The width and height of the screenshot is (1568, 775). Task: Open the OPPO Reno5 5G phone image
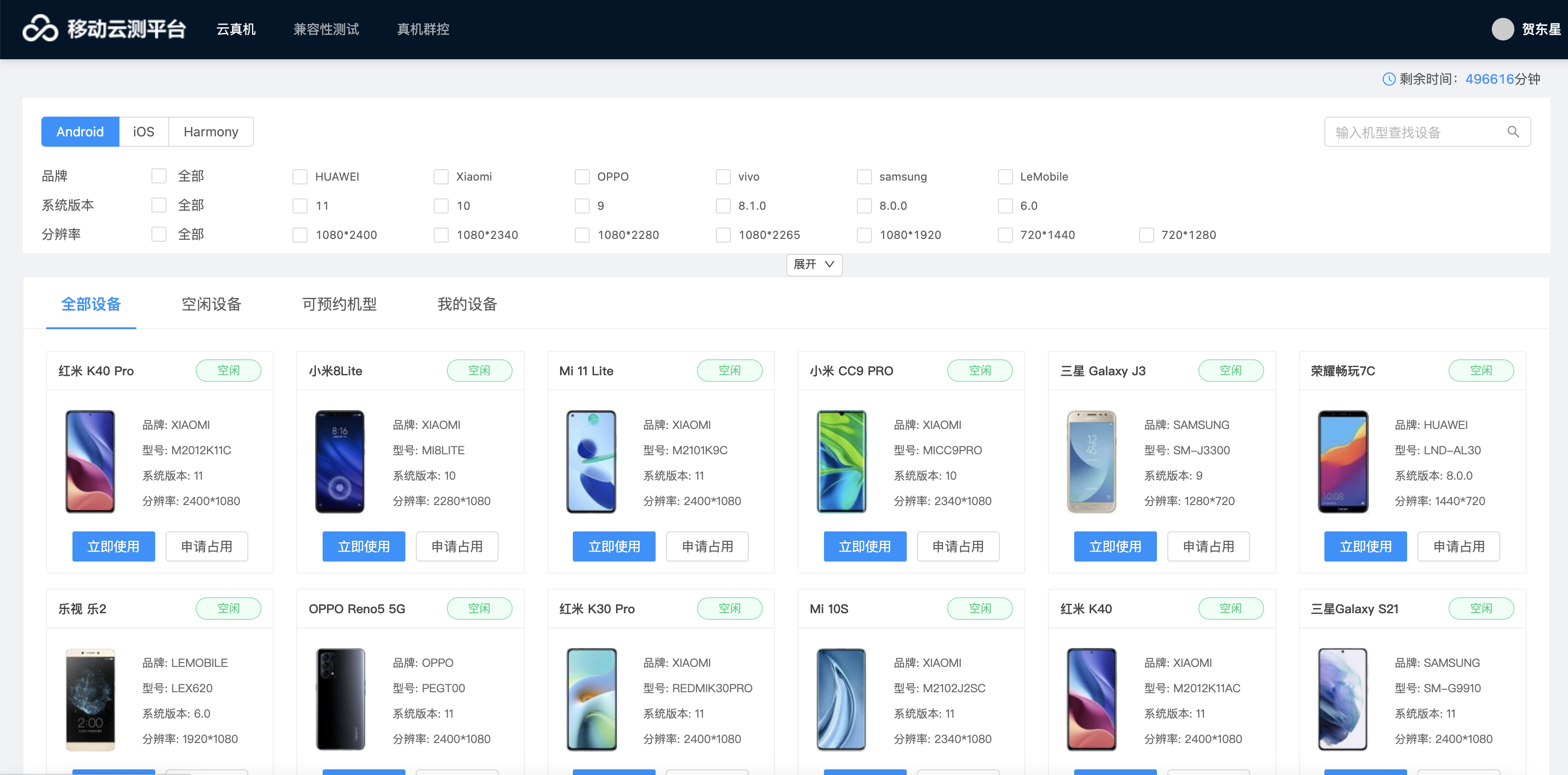click(340, 699)
